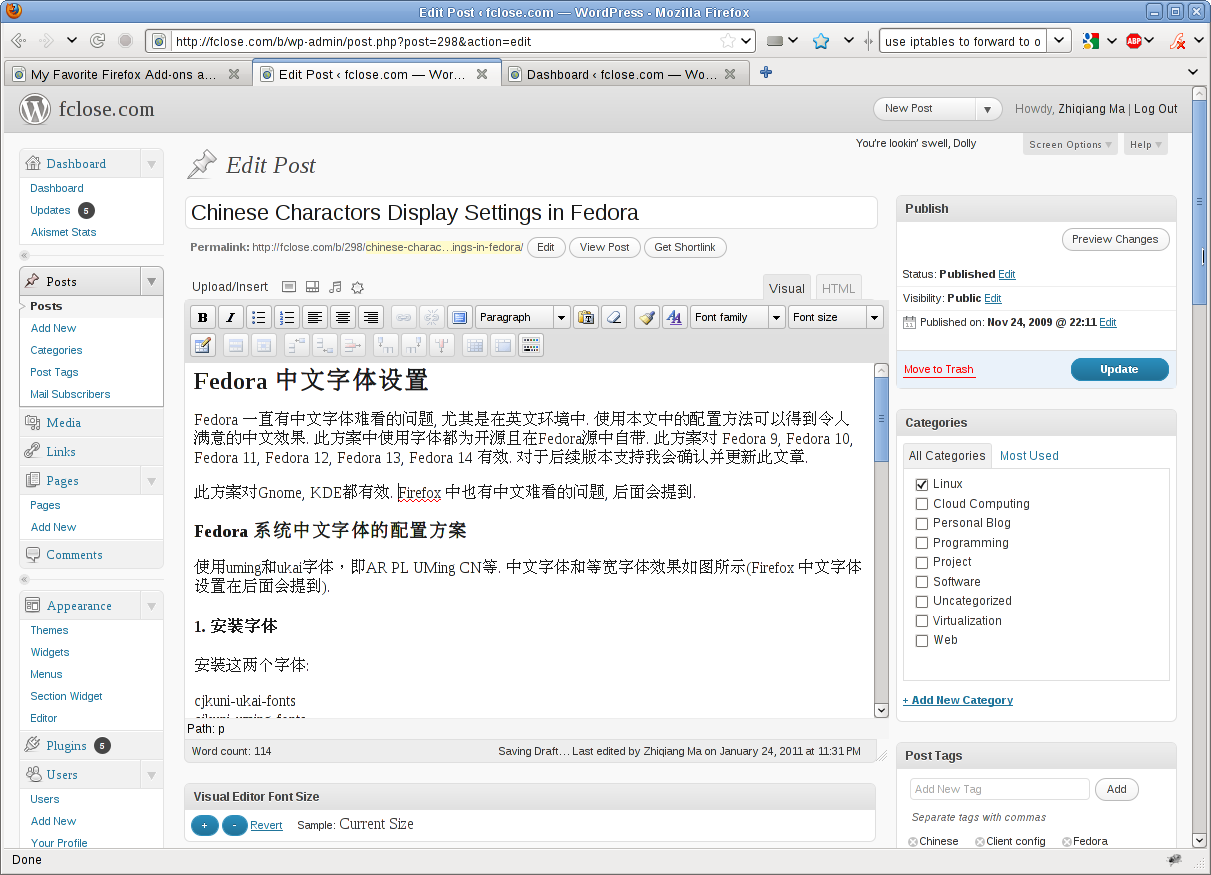Switch to the Most Used categories tab
The height and width of the screenshot is (875, 1211).
pos(1028,456)
